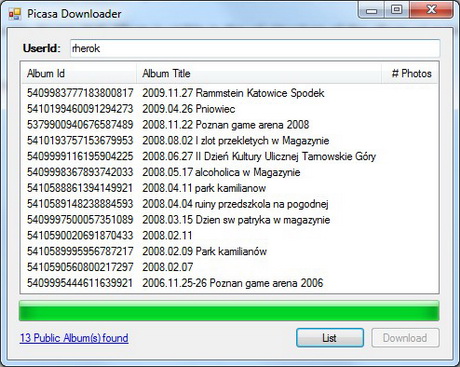Screen dimensions: 460x367
Task: Select 2008.08.02 I zlot przekletych w Magazynie
Action: pos(236,141)
